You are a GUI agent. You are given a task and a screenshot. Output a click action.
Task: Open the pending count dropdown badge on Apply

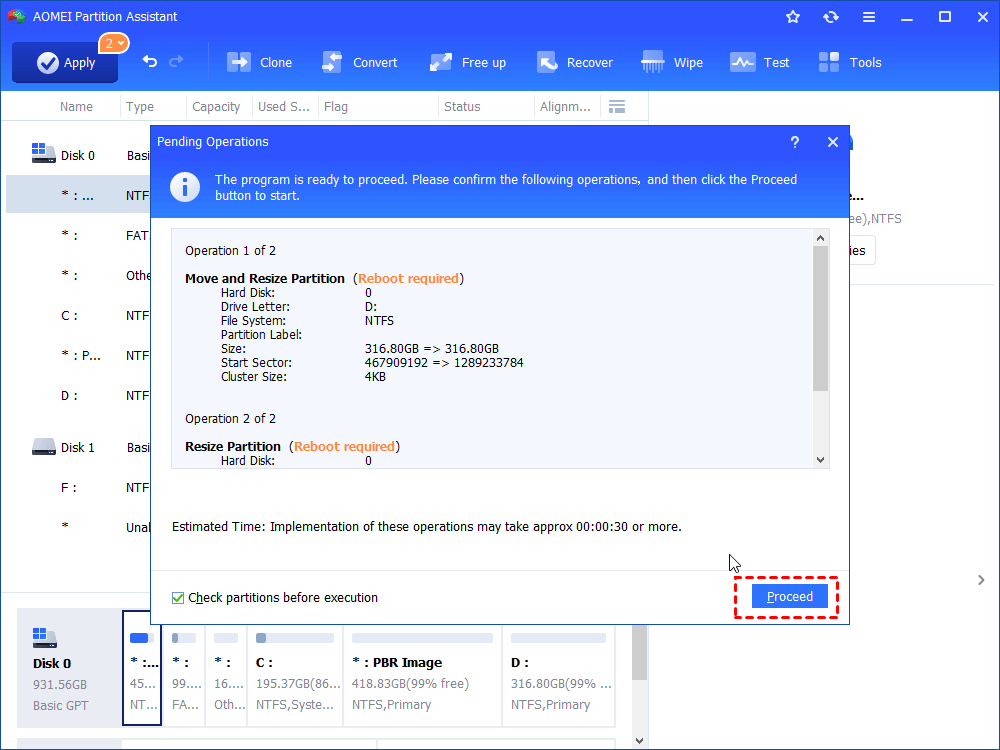[114, 43]
